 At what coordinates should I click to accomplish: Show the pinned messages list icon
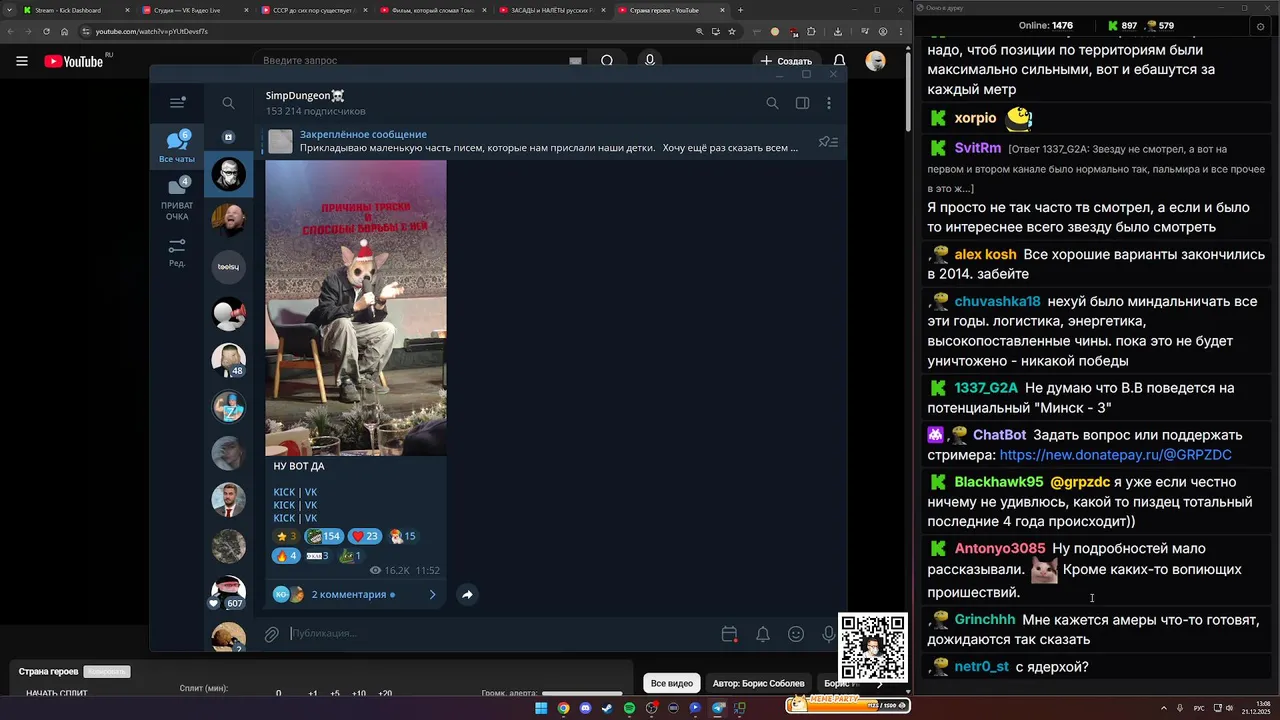click(828, 142)
